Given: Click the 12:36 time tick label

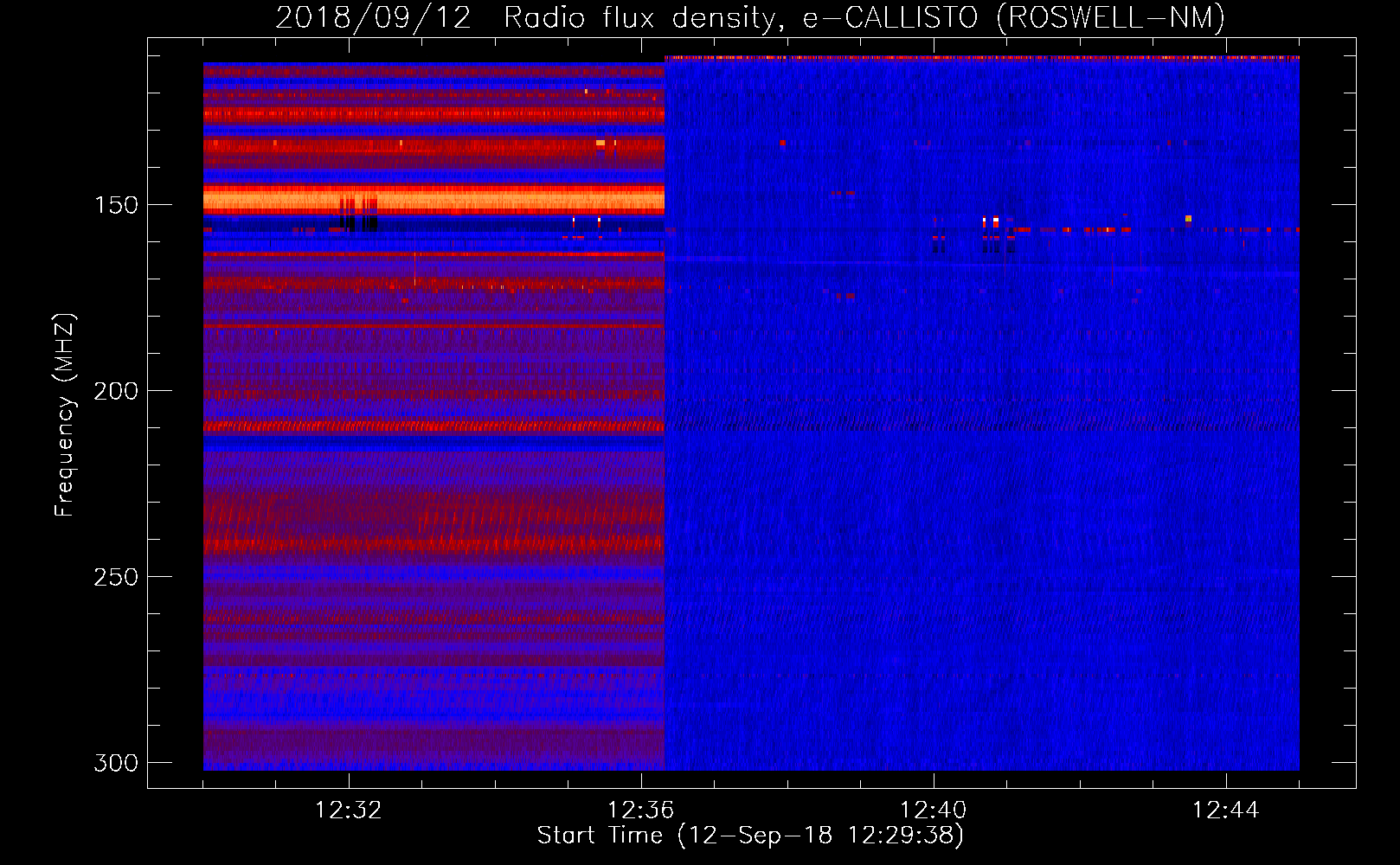Looking at the screenshot, I should [641, 811].
